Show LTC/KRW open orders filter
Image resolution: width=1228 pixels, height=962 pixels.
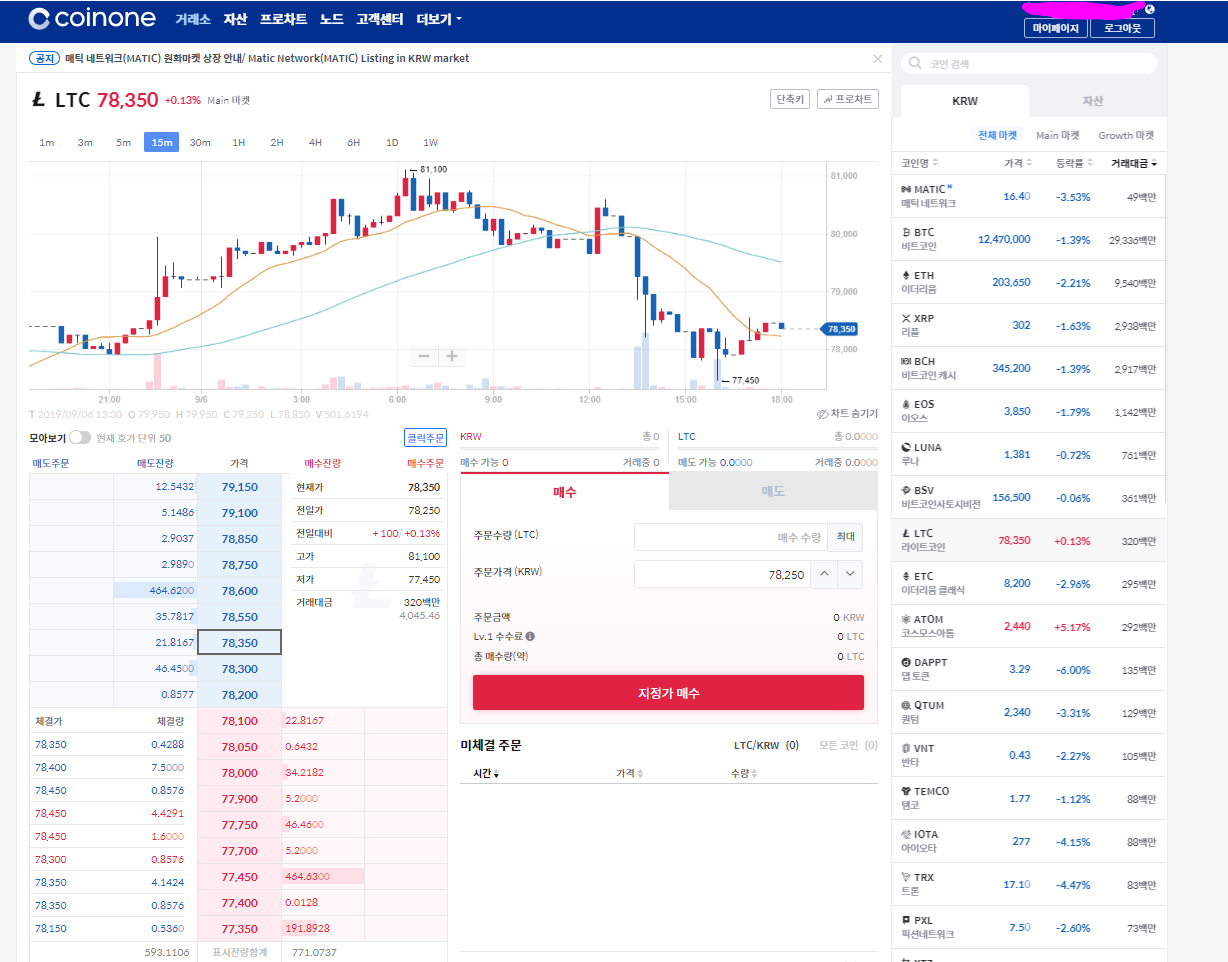coord(766,745)
